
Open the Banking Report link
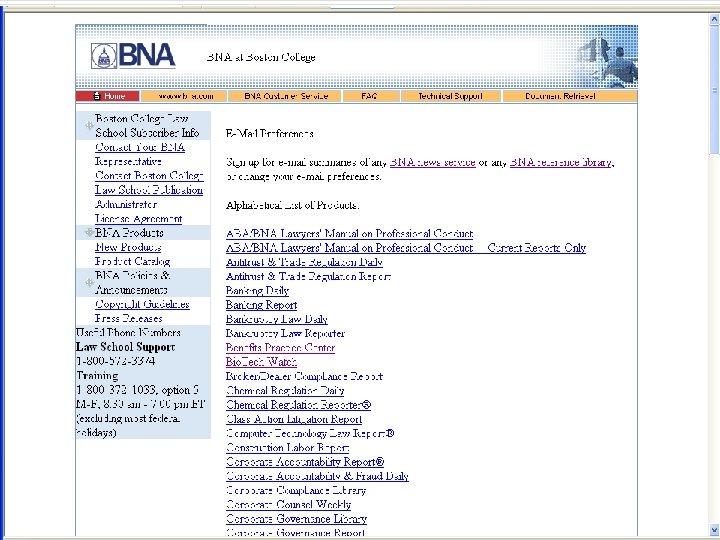[x=261, y=305]
